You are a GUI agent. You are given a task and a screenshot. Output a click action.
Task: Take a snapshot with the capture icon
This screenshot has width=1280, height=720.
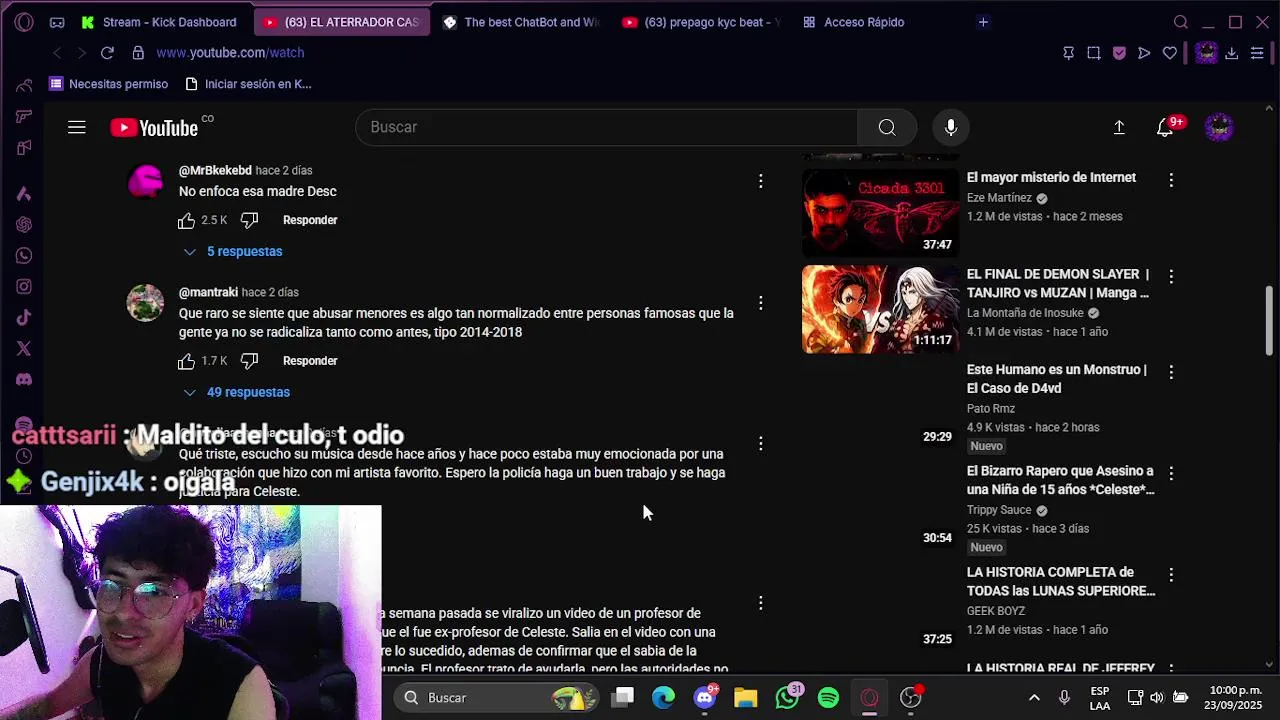tap(1094, 53)
